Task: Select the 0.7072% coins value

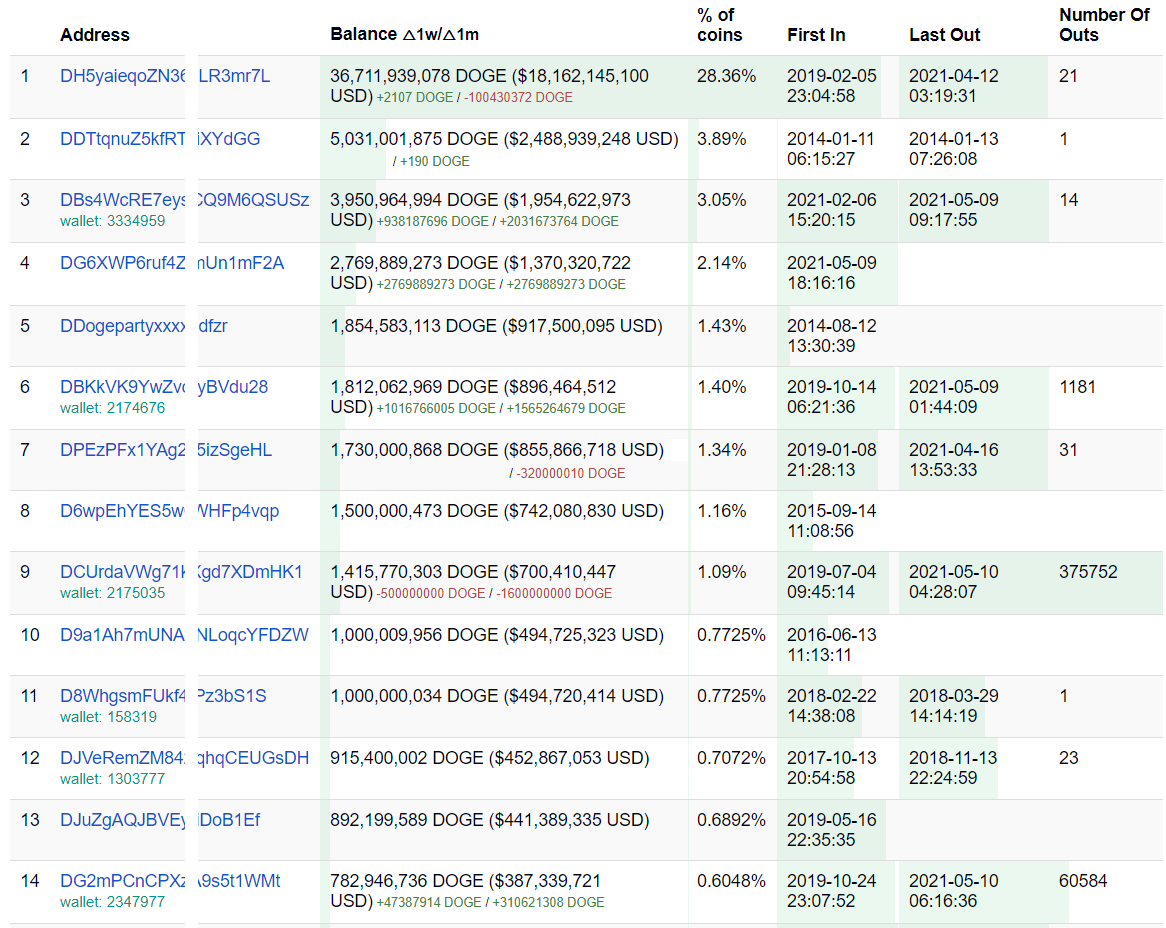Action: (731, 758)
